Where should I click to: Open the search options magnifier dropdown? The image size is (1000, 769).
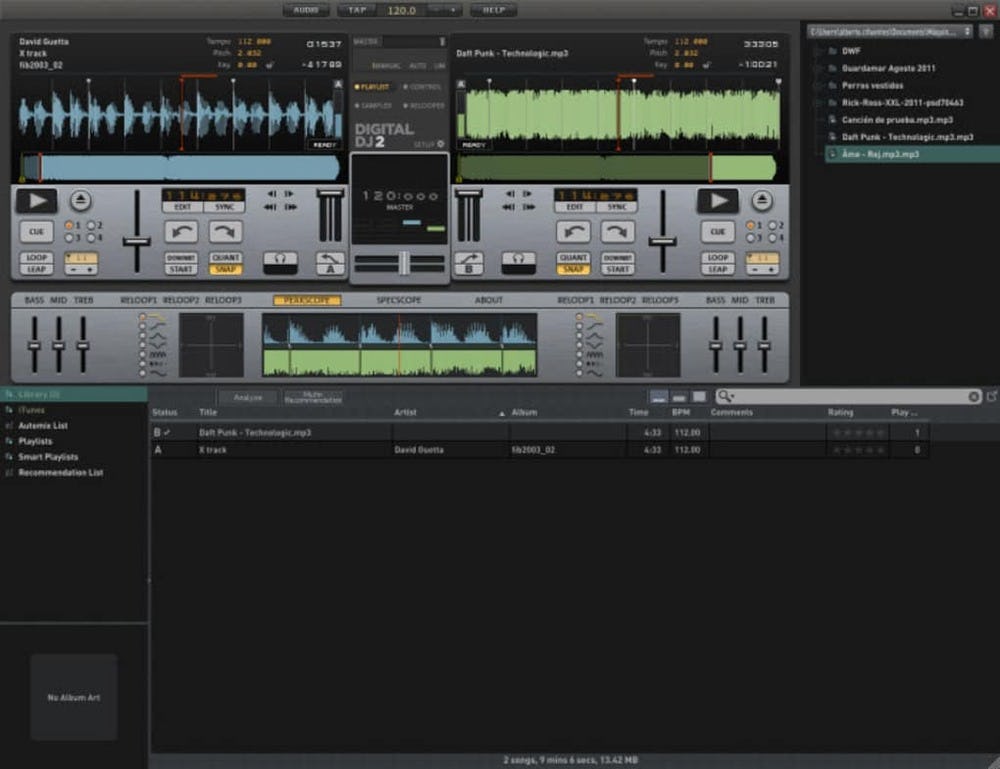726,397
